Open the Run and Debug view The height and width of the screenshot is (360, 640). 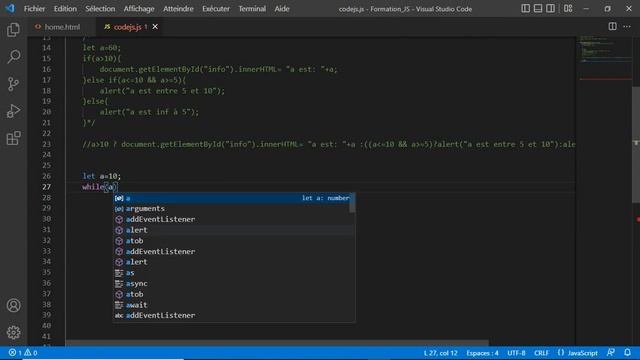tap(13, 111)
